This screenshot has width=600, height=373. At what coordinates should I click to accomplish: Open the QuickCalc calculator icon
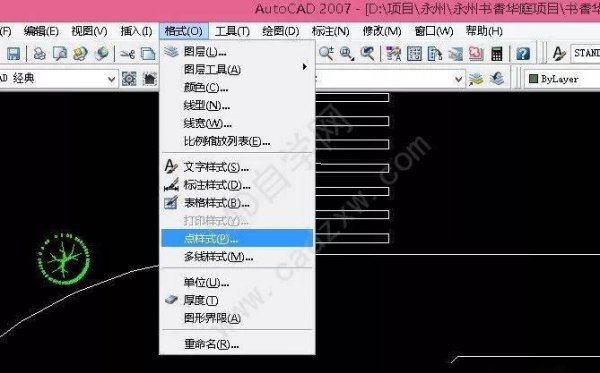(x=497, y=54)
